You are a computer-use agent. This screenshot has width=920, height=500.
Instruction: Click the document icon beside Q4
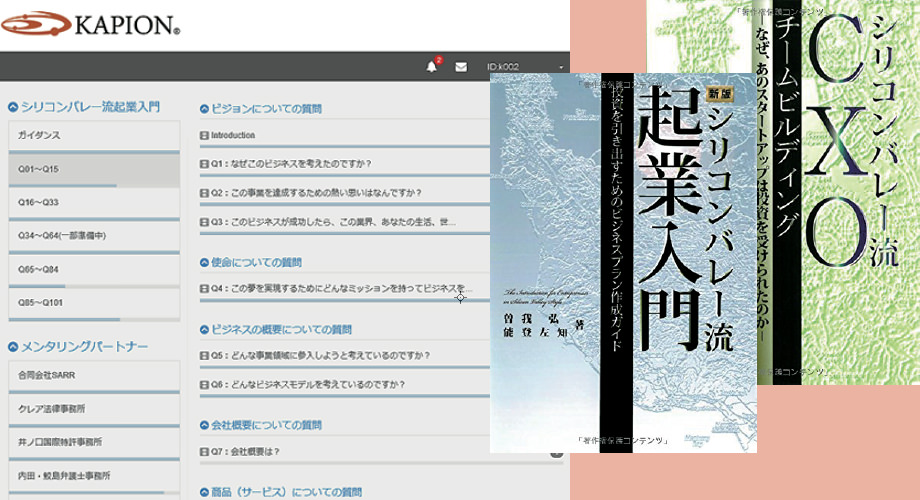pyautogui.click(x=204, y=289)
